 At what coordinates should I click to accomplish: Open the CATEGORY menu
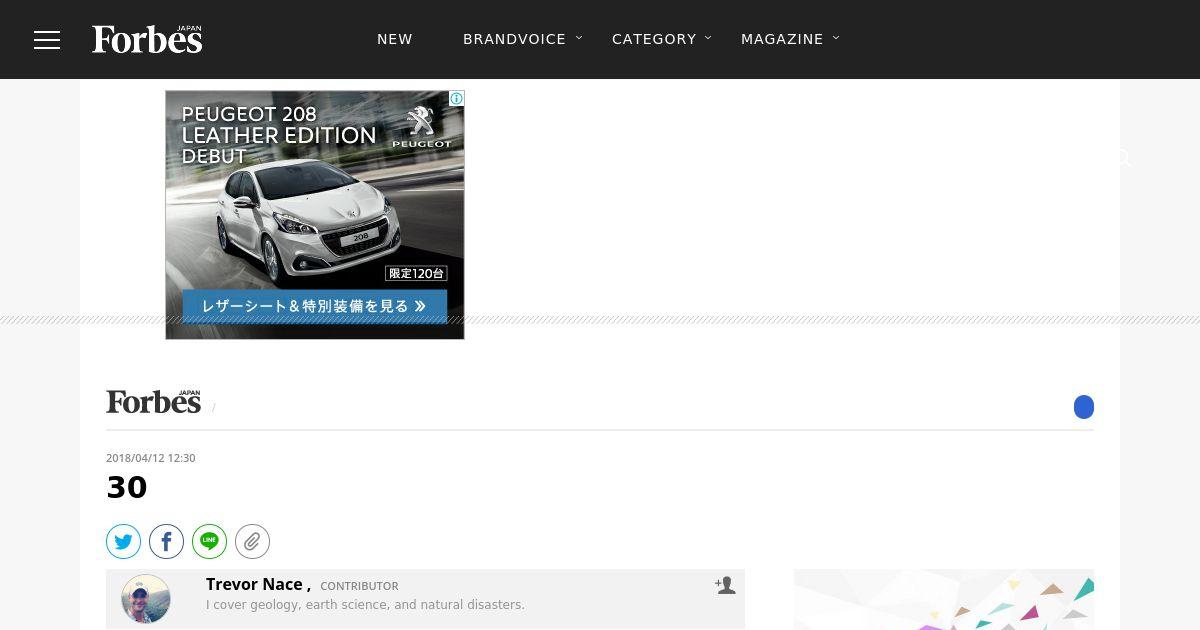[654, 39]
